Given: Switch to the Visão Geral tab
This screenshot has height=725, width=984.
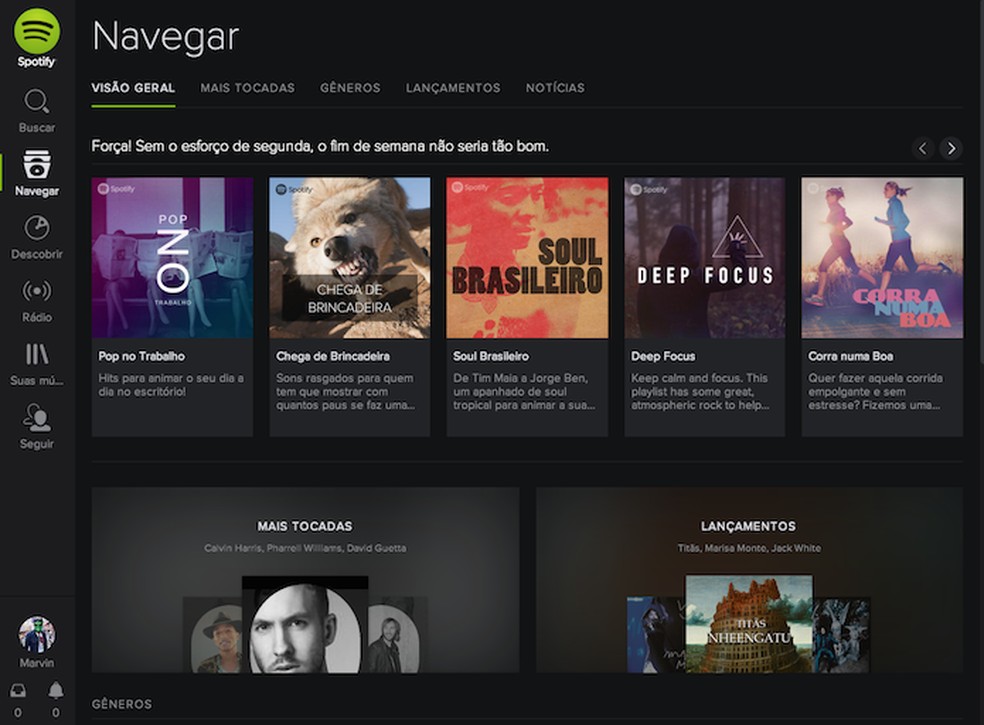Looking at the screenshot, I should tap(133, 88).
